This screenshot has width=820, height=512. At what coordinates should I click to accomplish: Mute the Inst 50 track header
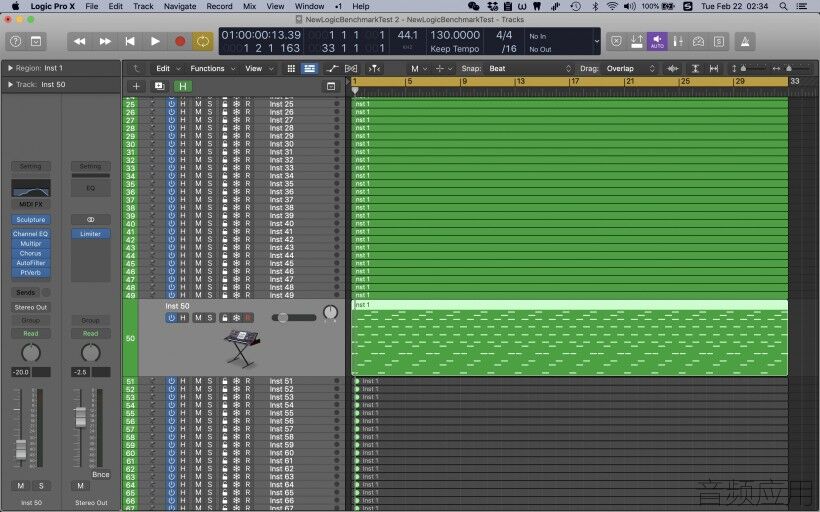pyautogui.click(x=198, y=317)
